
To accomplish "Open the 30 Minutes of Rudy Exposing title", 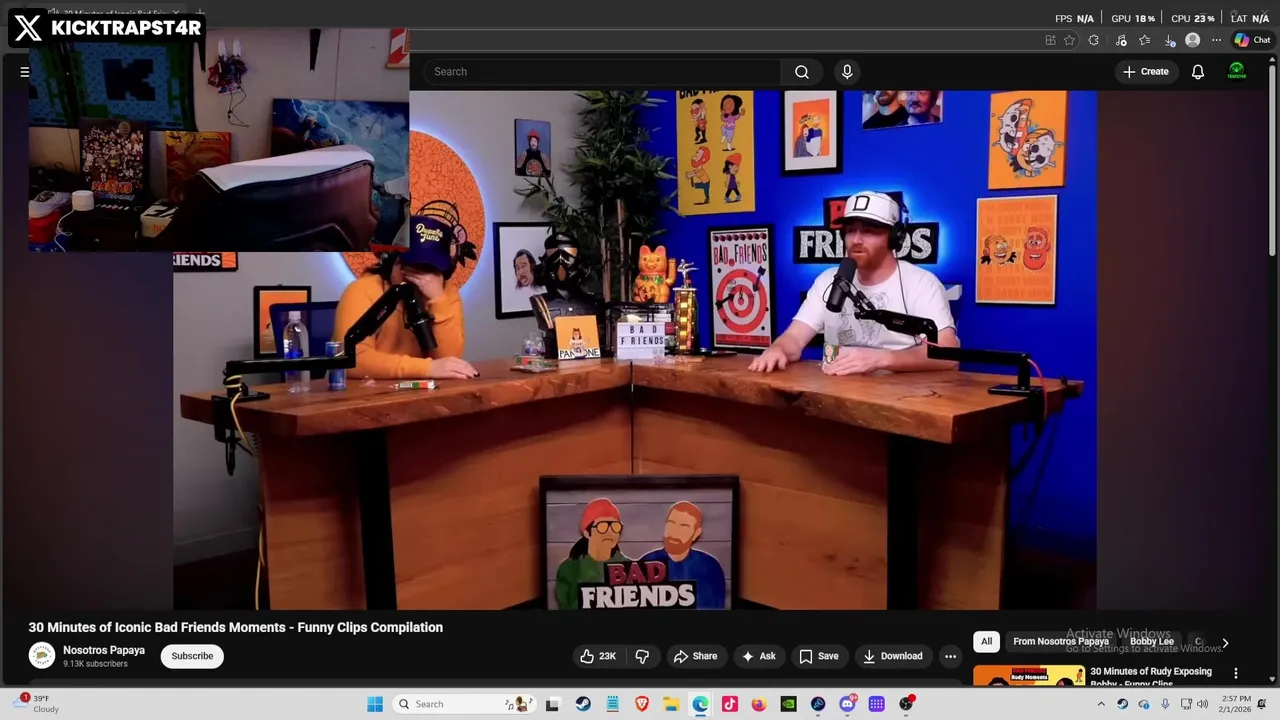I will (1151, 677).
